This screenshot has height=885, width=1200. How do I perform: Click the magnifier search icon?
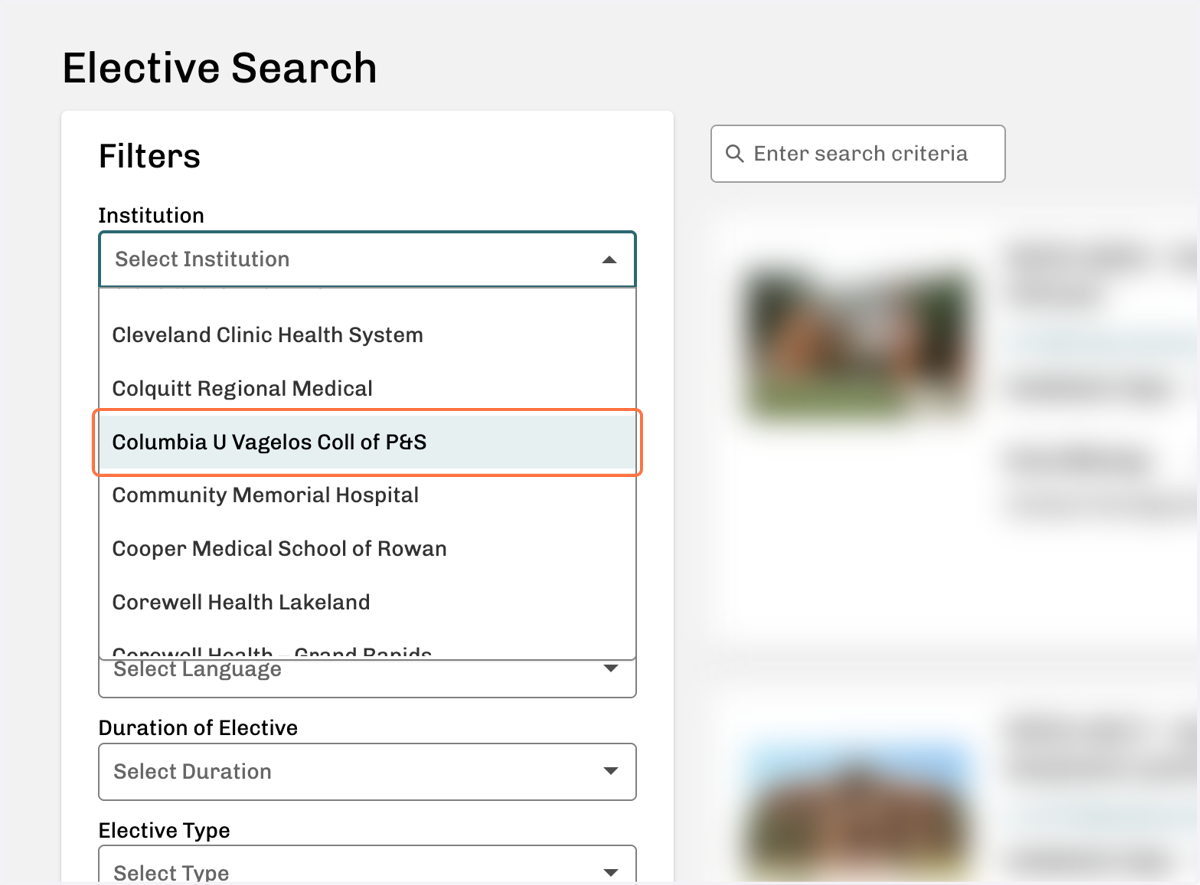[735, 154]
